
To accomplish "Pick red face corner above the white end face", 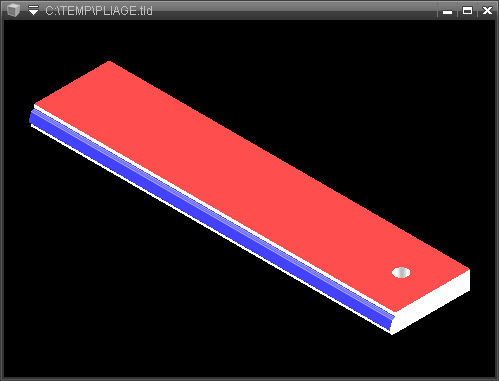I will click(x=469, y=269).
